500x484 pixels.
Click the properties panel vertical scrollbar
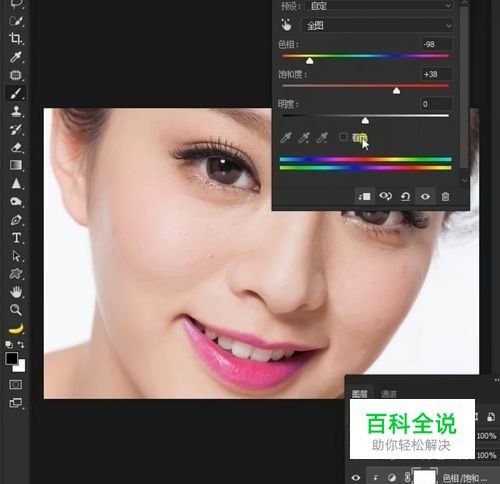coord(464,87)
